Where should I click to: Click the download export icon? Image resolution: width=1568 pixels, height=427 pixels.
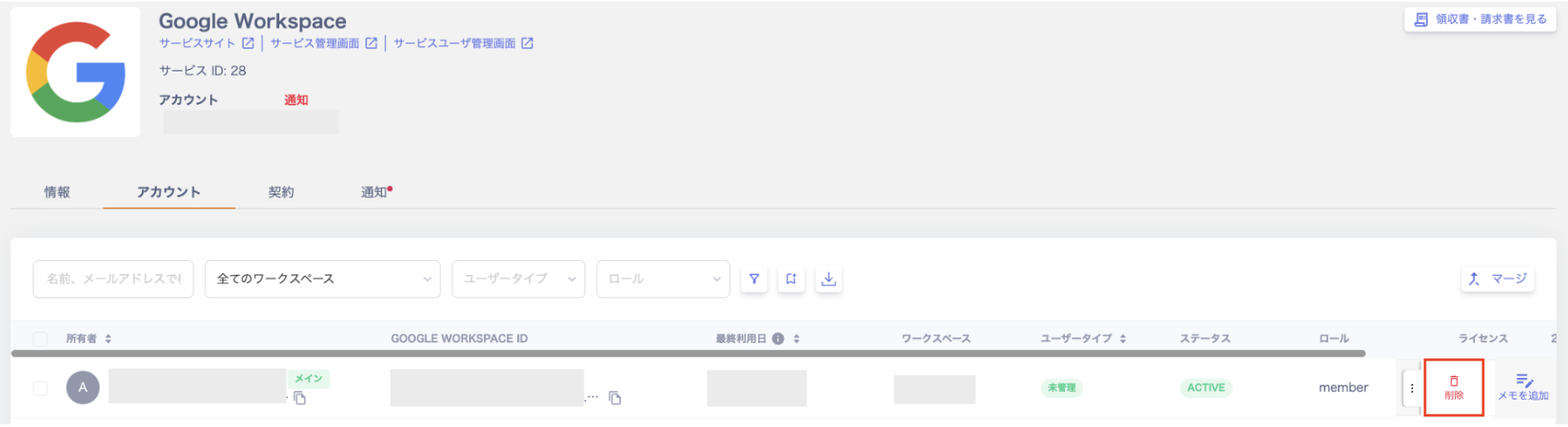pyautogui.click(x=829, y=279)
